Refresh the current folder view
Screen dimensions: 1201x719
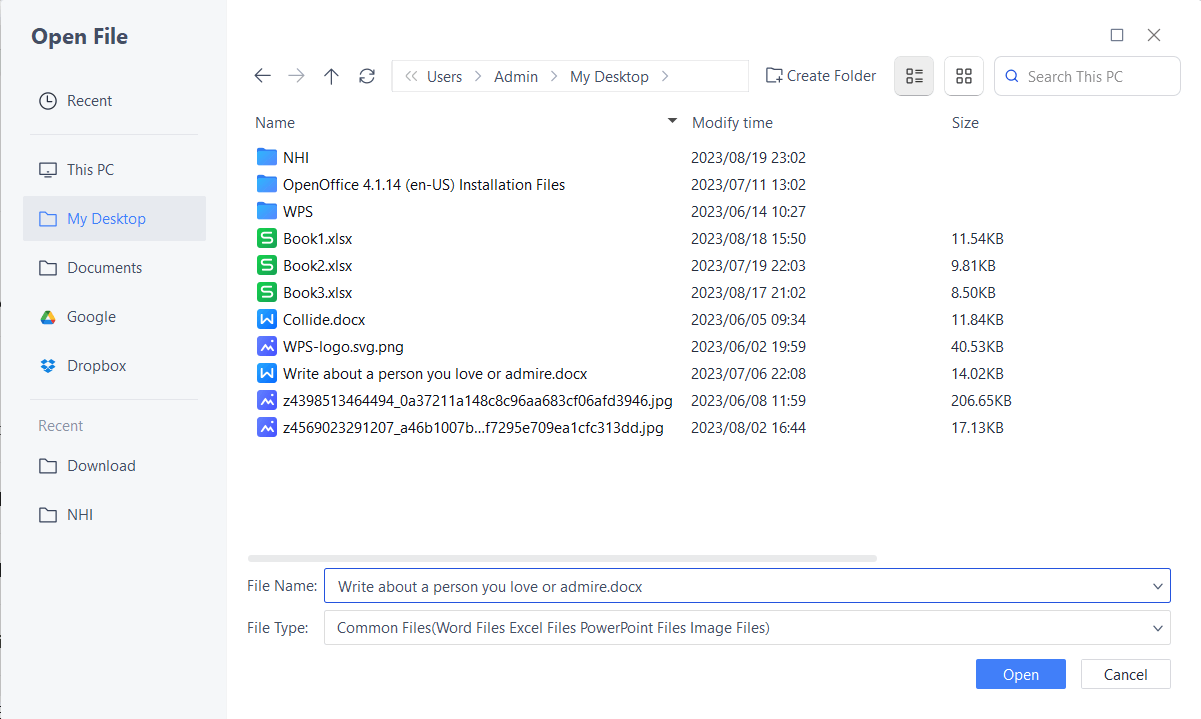click(x=366, y=75)
